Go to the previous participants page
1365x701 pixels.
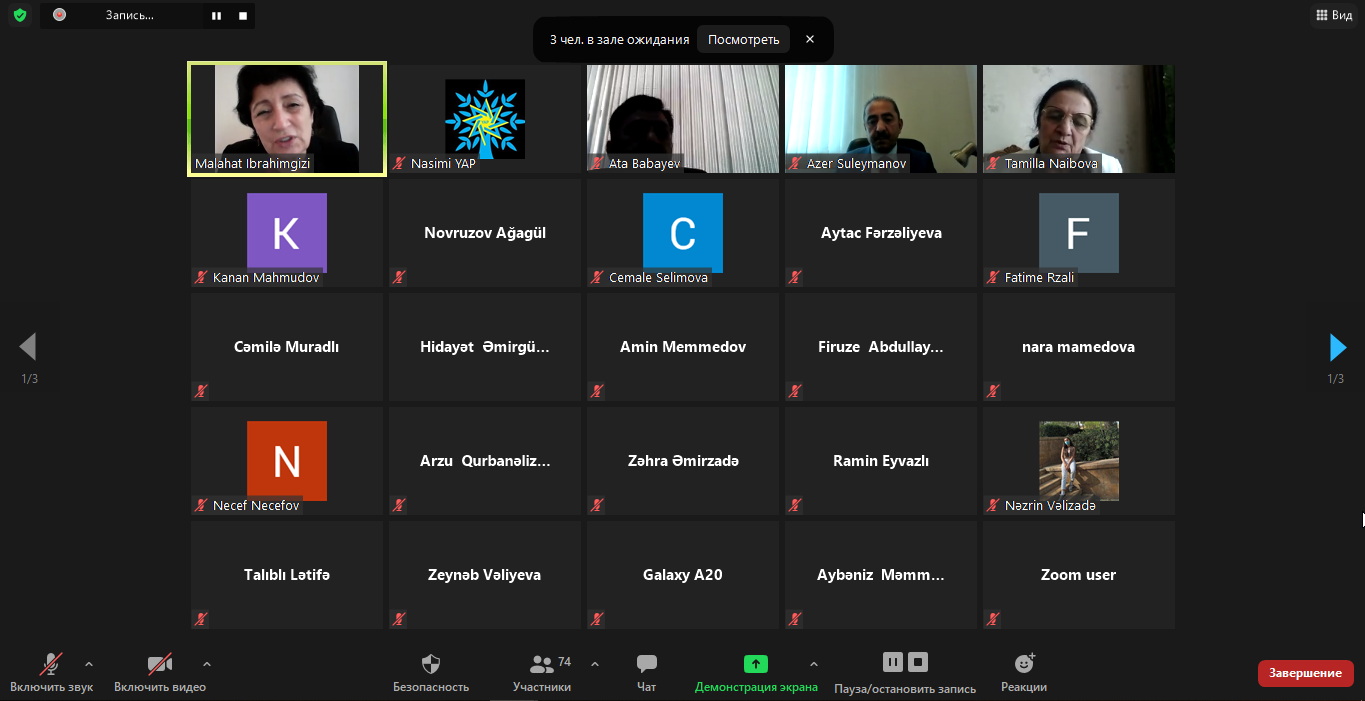point(28,347)
